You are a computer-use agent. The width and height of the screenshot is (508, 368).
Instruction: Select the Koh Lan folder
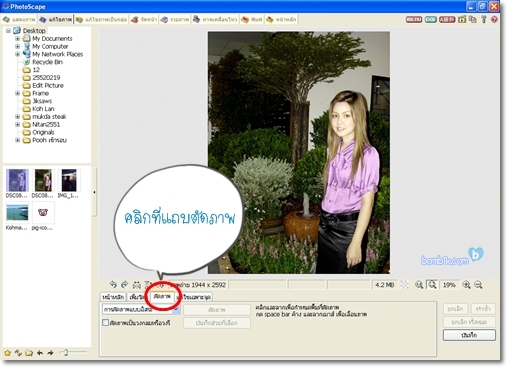[x=43, y=109]
